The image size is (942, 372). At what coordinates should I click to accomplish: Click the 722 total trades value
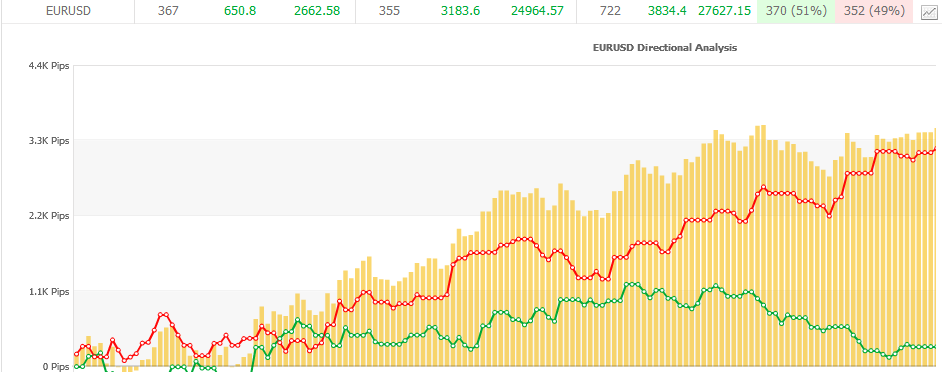(610, 11)
